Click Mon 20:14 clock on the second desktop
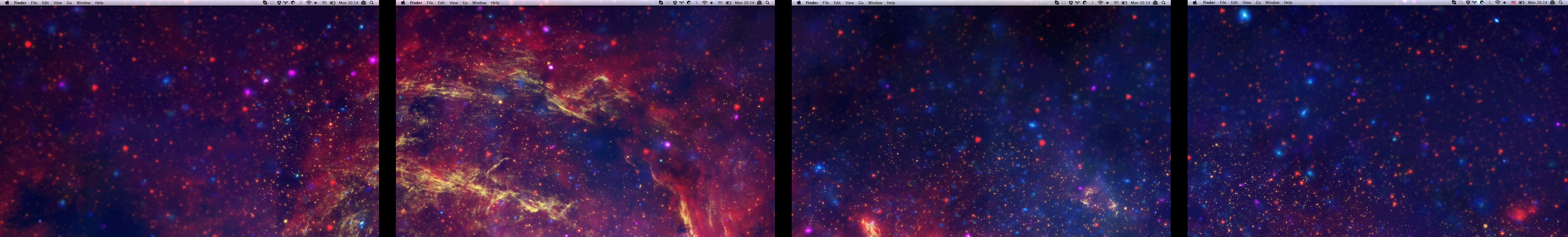The width and height of the screenshot is (1568, 237). pyautogui.click(x=745, y=3)
